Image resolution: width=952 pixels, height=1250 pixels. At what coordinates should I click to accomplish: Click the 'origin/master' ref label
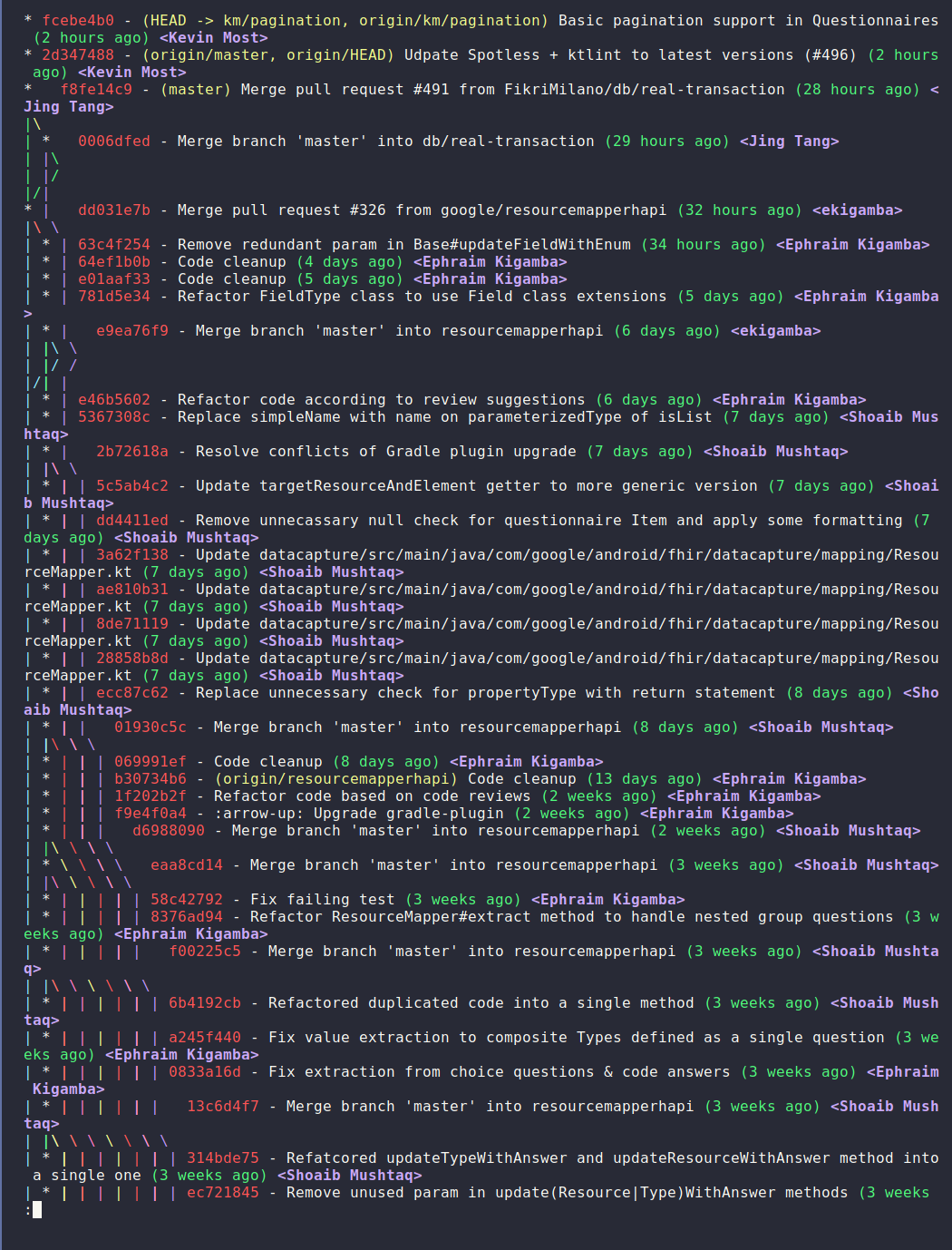pos(209,54)
